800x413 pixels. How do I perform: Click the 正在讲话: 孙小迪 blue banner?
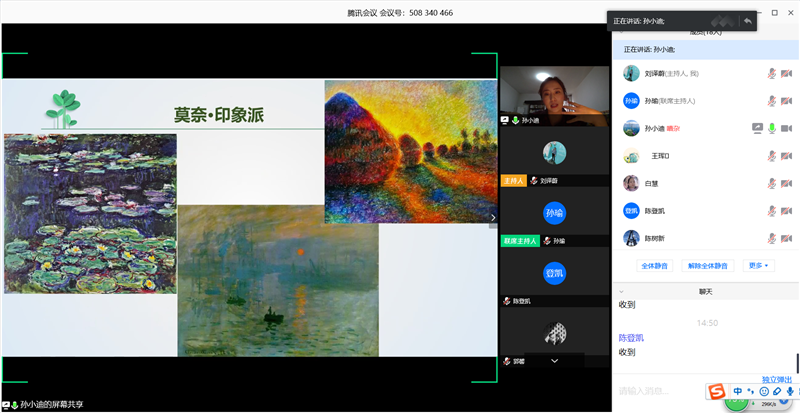tap(706, 50)
